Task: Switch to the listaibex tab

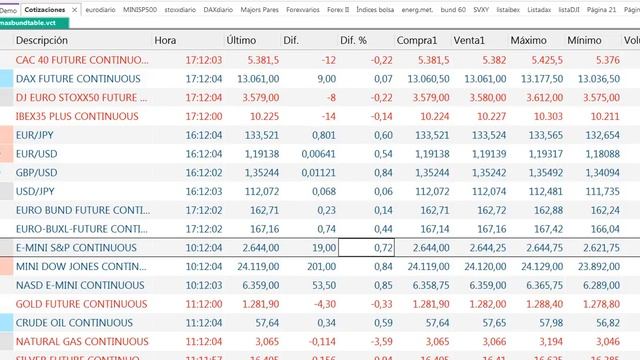Action: point(508,9)
